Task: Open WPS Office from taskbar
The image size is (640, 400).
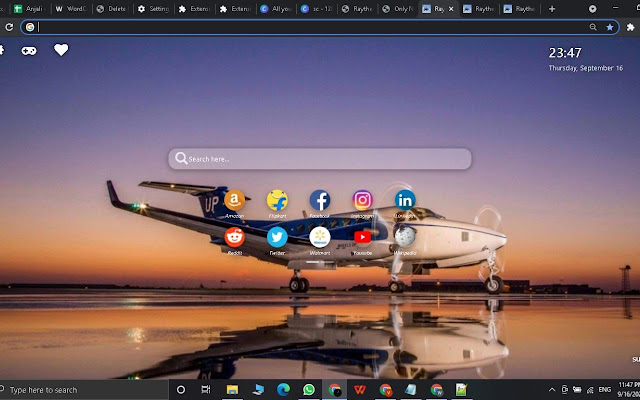Action: click(x=360, y=390)
